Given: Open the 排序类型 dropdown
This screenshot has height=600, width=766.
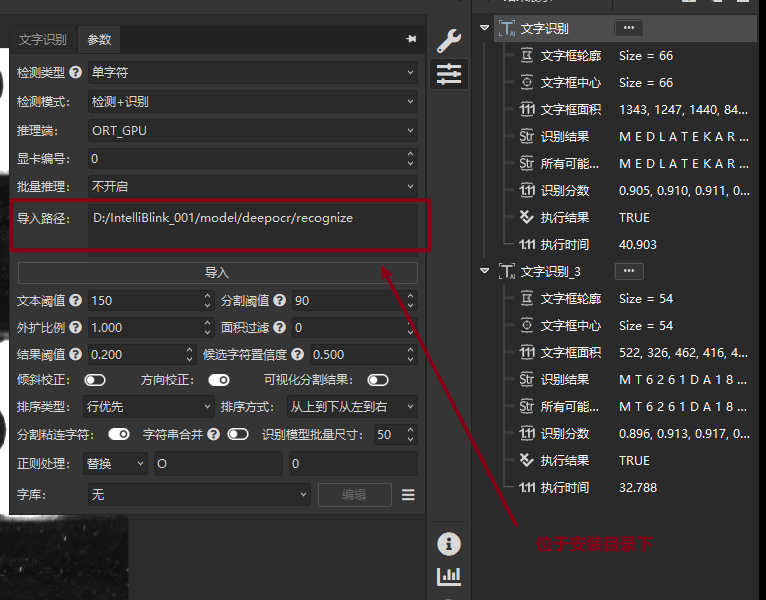Looking at the screenshot, I should pyautogui.click(x=150, y=407).
